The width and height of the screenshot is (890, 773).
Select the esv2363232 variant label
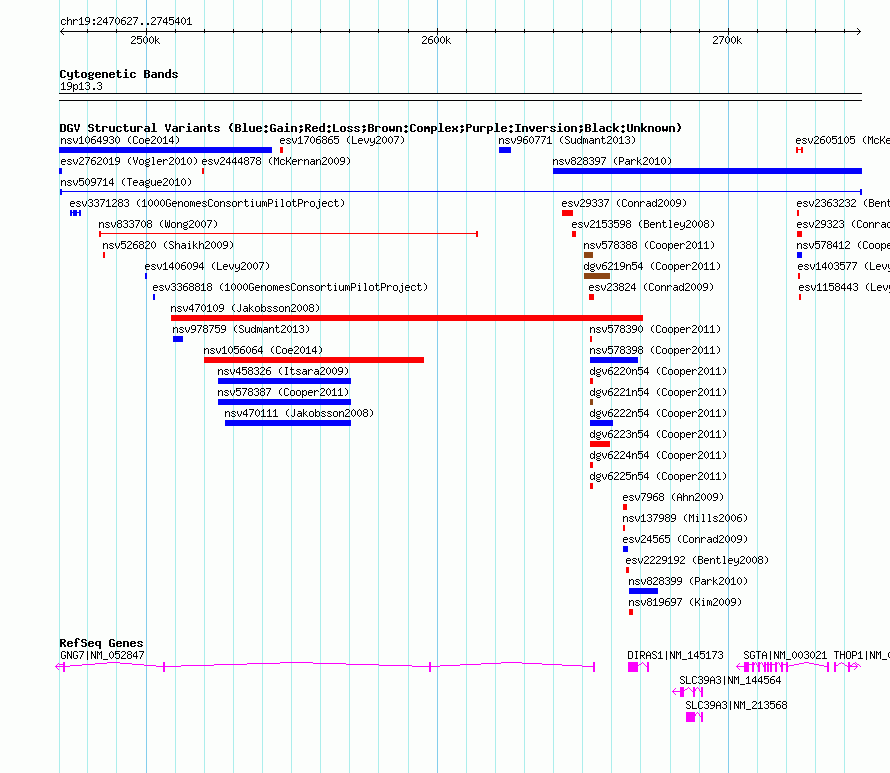843,203
